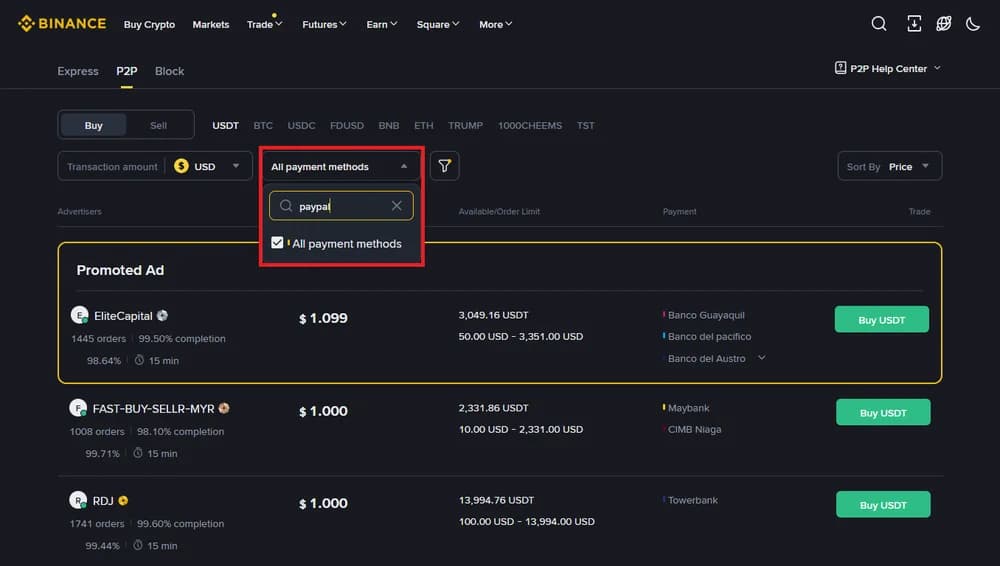The height and width of the screenshot is (566, 1000).
Task: Click FAST-BUY-SELLR-MYR avatar
Action: pos(78,407)
